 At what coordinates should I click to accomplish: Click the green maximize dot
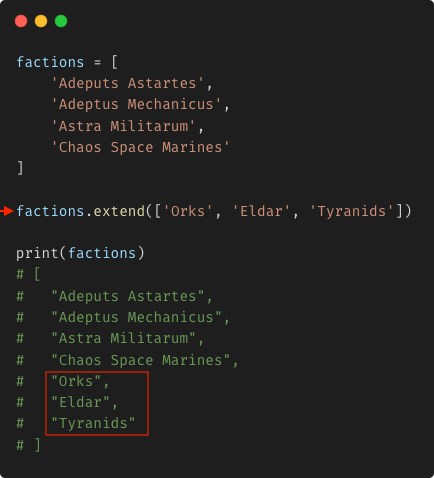tap(61, 21)
